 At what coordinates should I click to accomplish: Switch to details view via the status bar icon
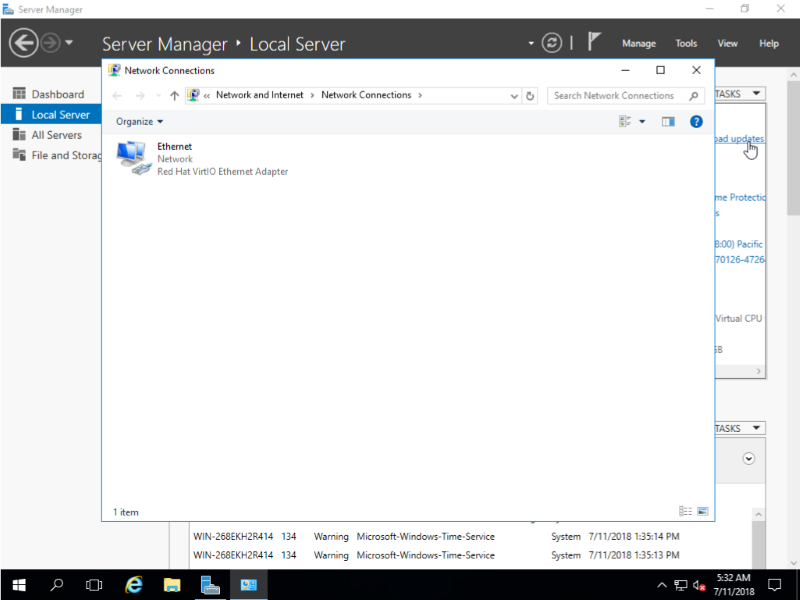(x=685, y=511)
